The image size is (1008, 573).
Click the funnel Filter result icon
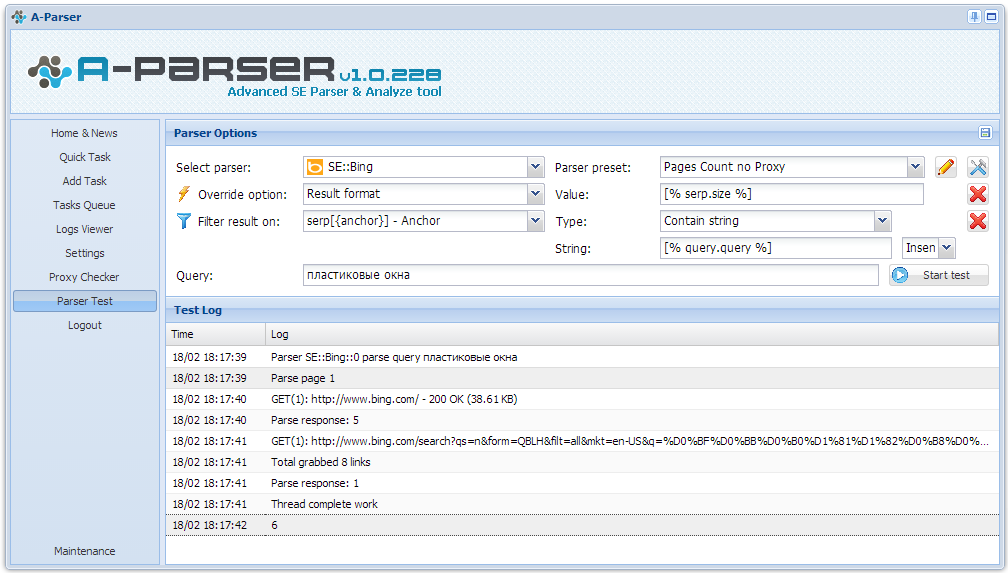click(x=184, y=221)
